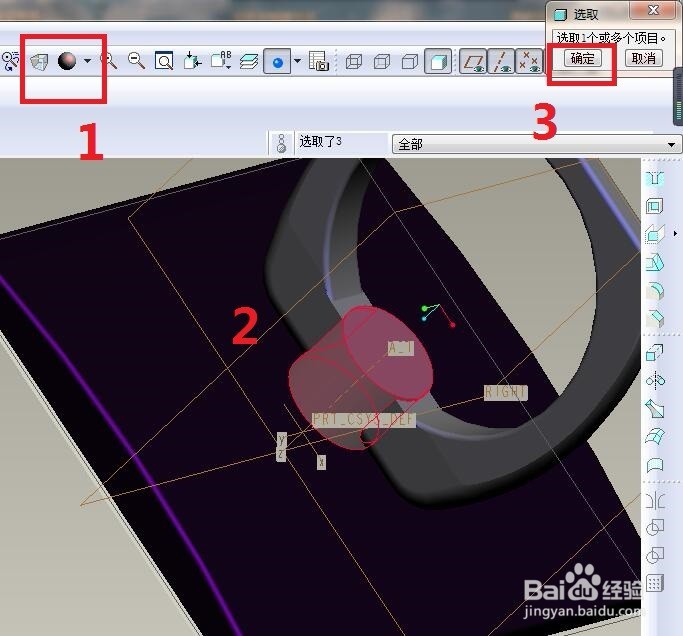Screen dimensions: 683x636
Task: Open the saved view list
Action: [221, 61]
